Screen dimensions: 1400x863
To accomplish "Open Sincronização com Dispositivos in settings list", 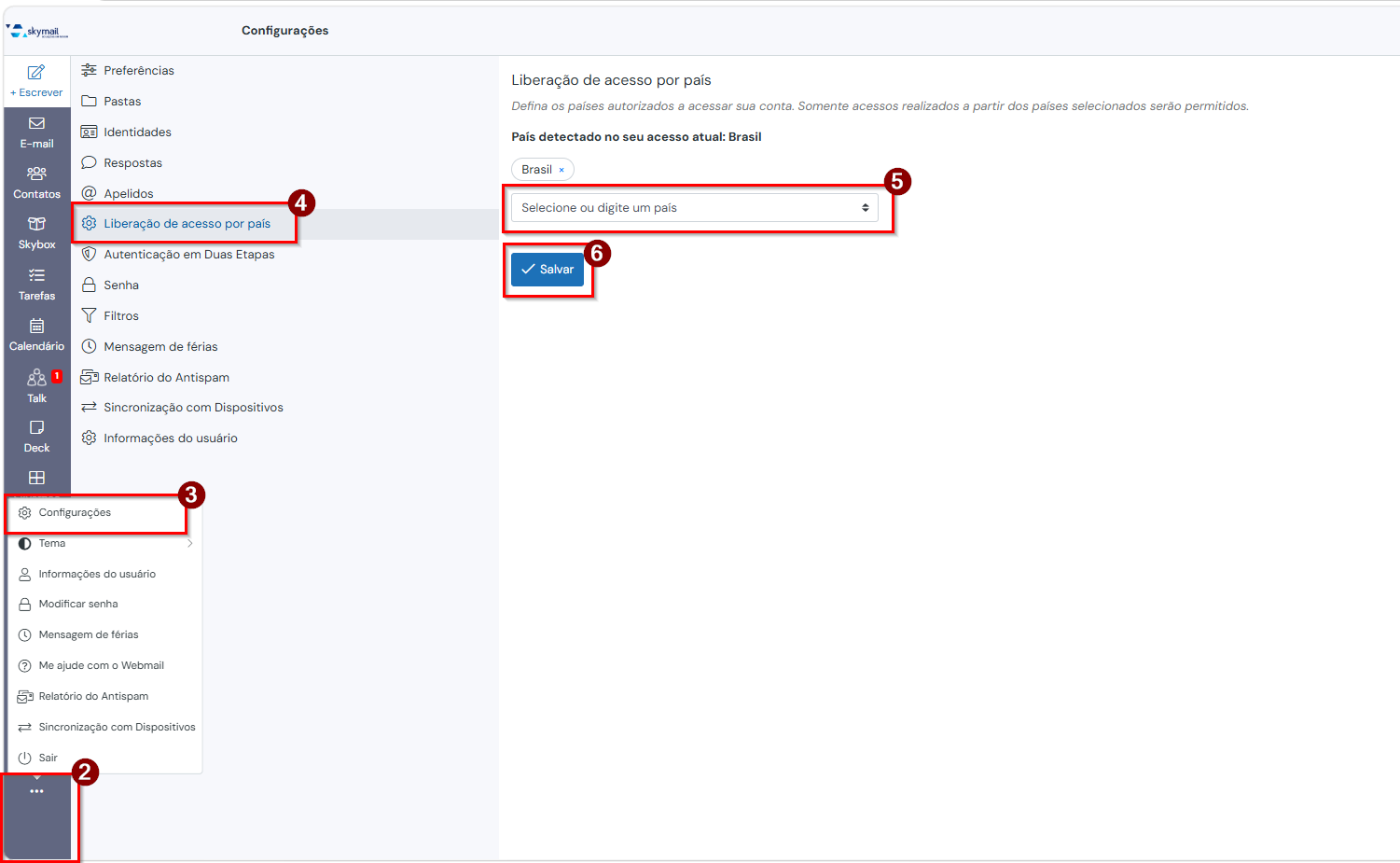I will 285,408.
